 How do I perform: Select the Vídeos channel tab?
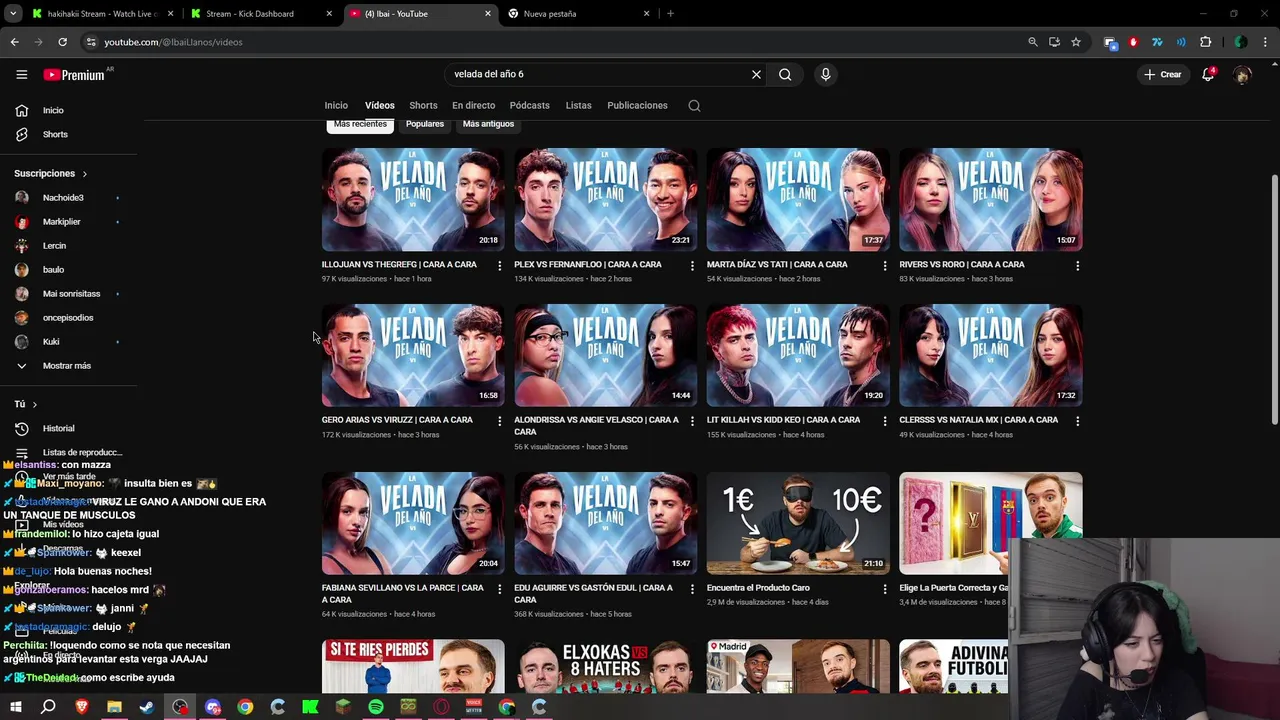379,105
